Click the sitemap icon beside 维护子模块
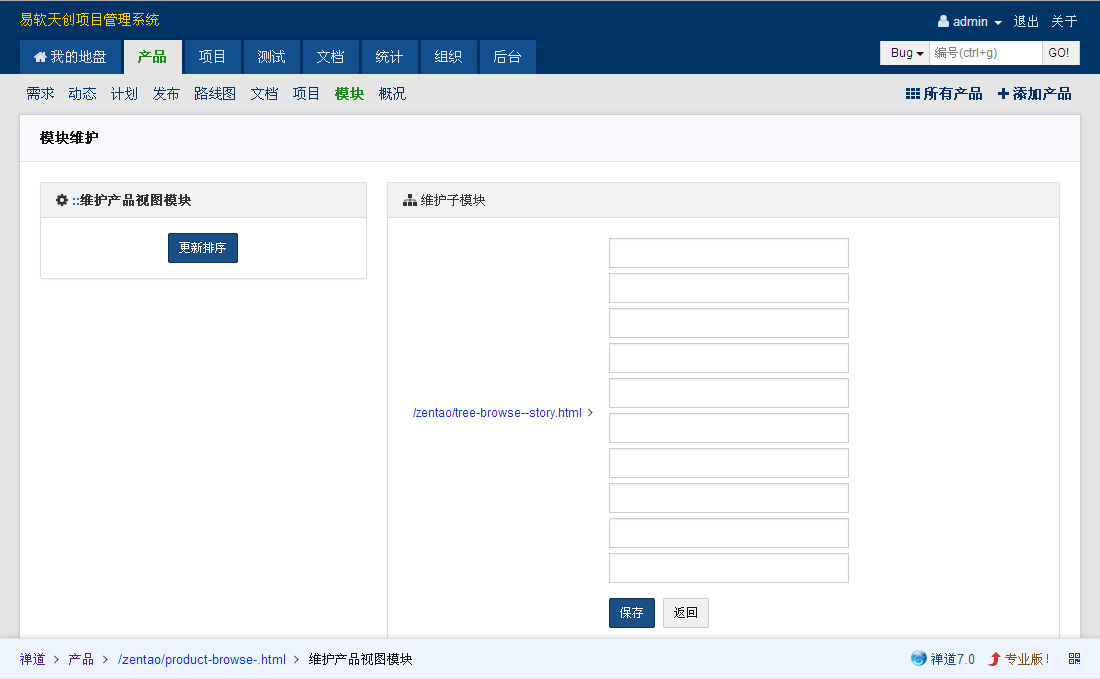1100x679 pixels. coord(410,201)
